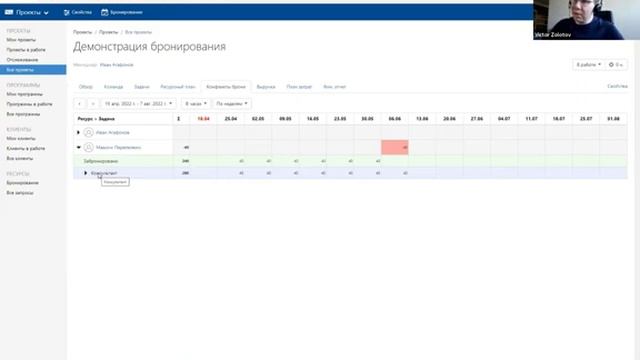Click the red 18.04 column header
The image size is (640, 360).
click(203, 119)
